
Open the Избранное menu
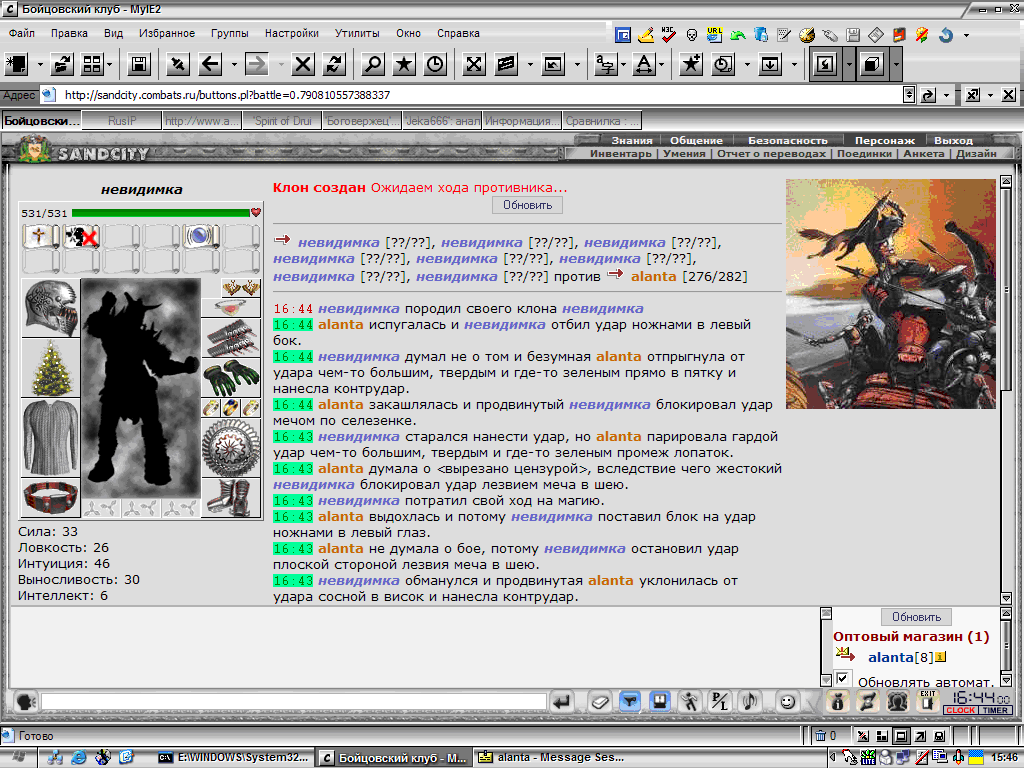pos(167,33)
